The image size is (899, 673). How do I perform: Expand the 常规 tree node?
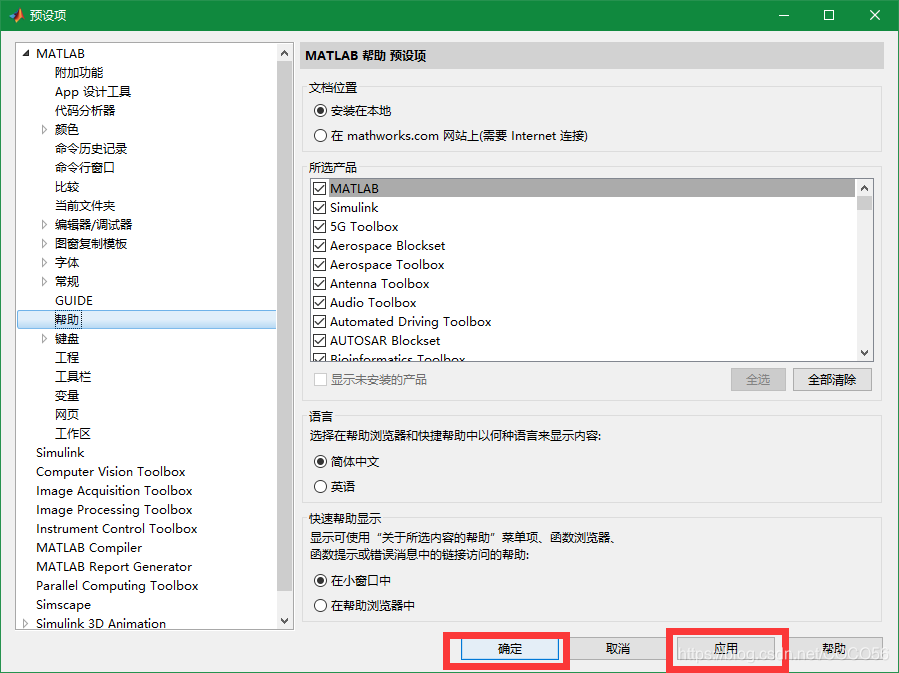pyautogui.click(x=44, y=281)
